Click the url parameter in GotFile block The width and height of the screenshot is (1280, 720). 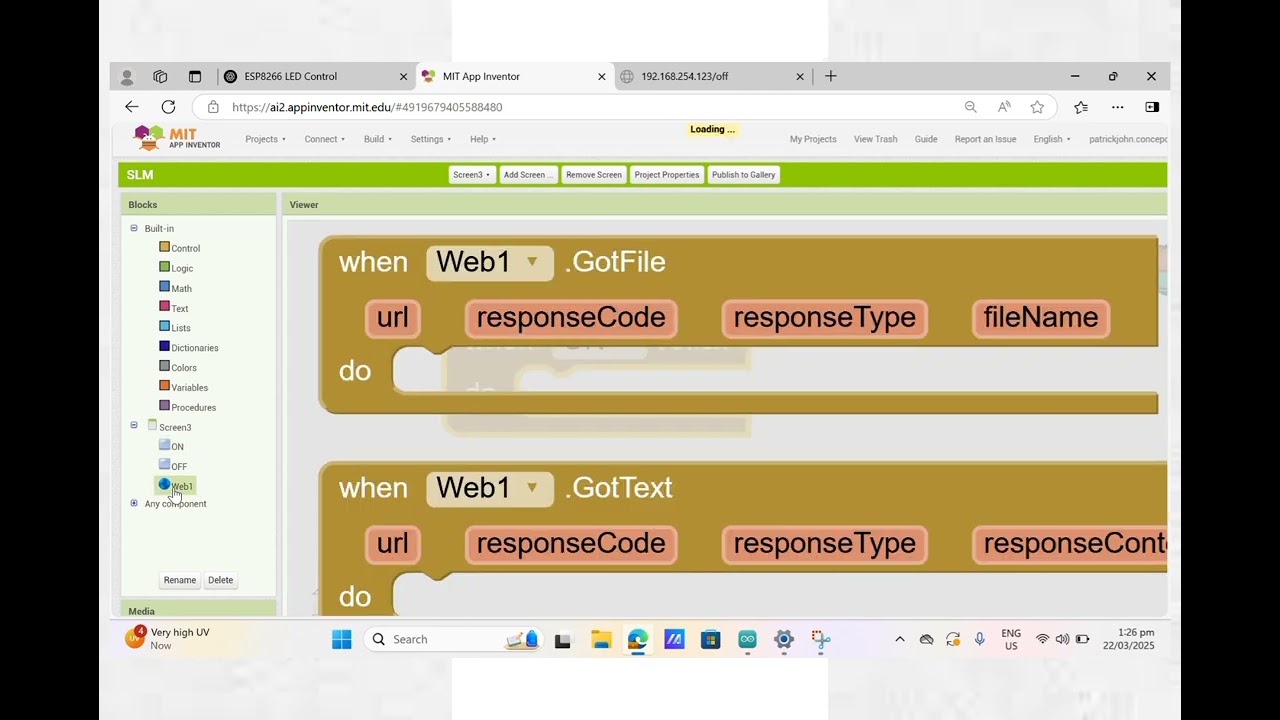pyautogui.click(x=393, y=319)
